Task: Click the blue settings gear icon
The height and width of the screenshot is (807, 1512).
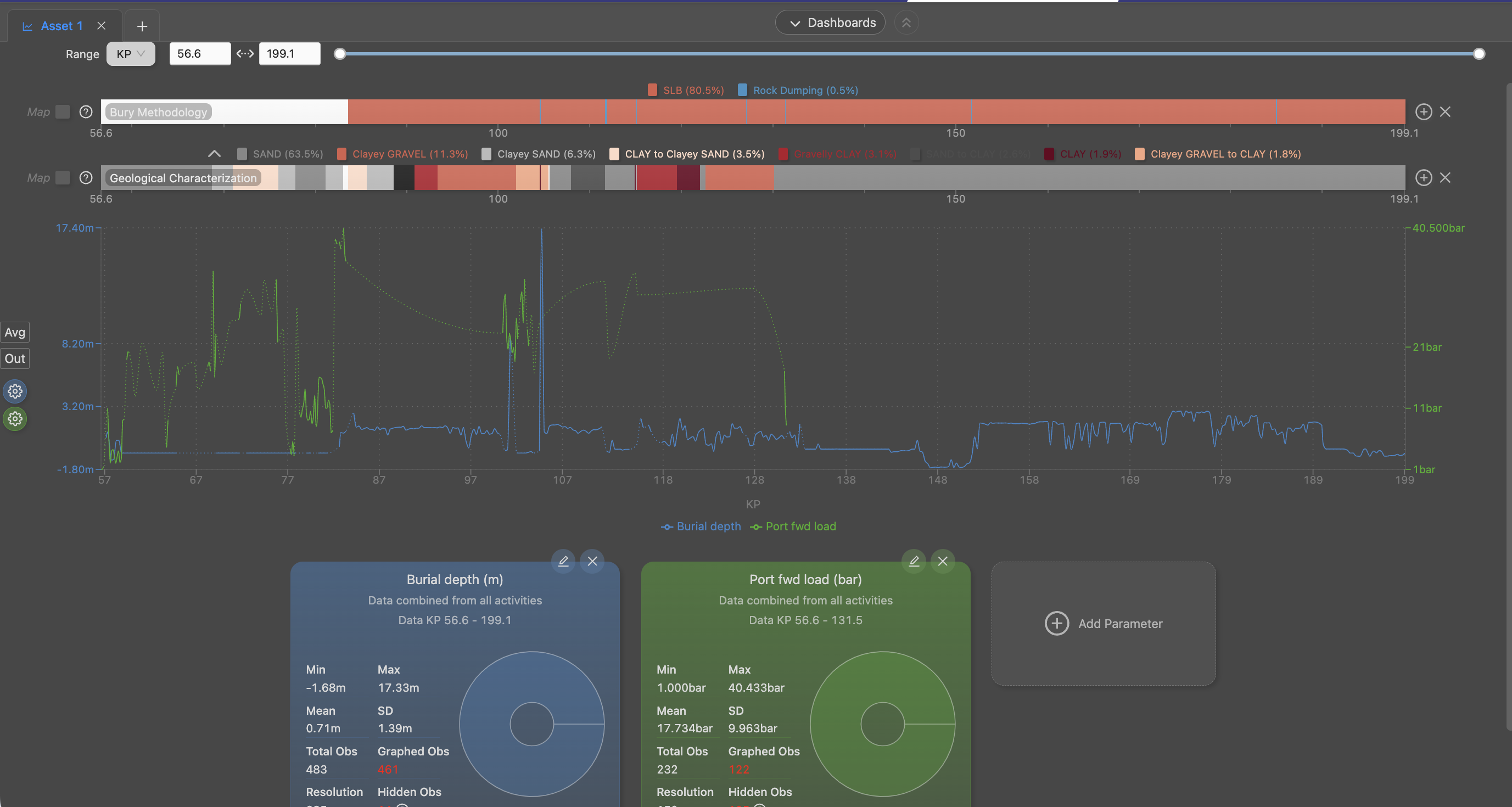Action: click(x=15, y=391)
